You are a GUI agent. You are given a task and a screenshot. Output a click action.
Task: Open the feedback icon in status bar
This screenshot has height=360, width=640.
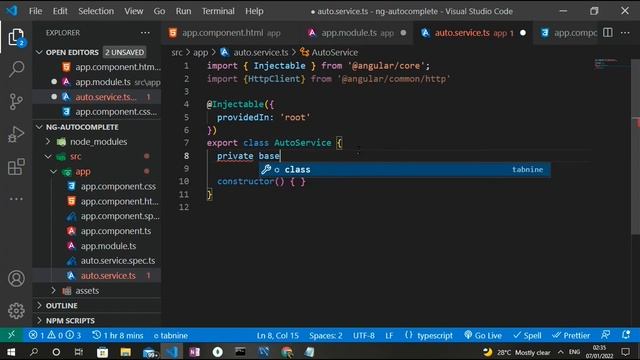point(605,335)
